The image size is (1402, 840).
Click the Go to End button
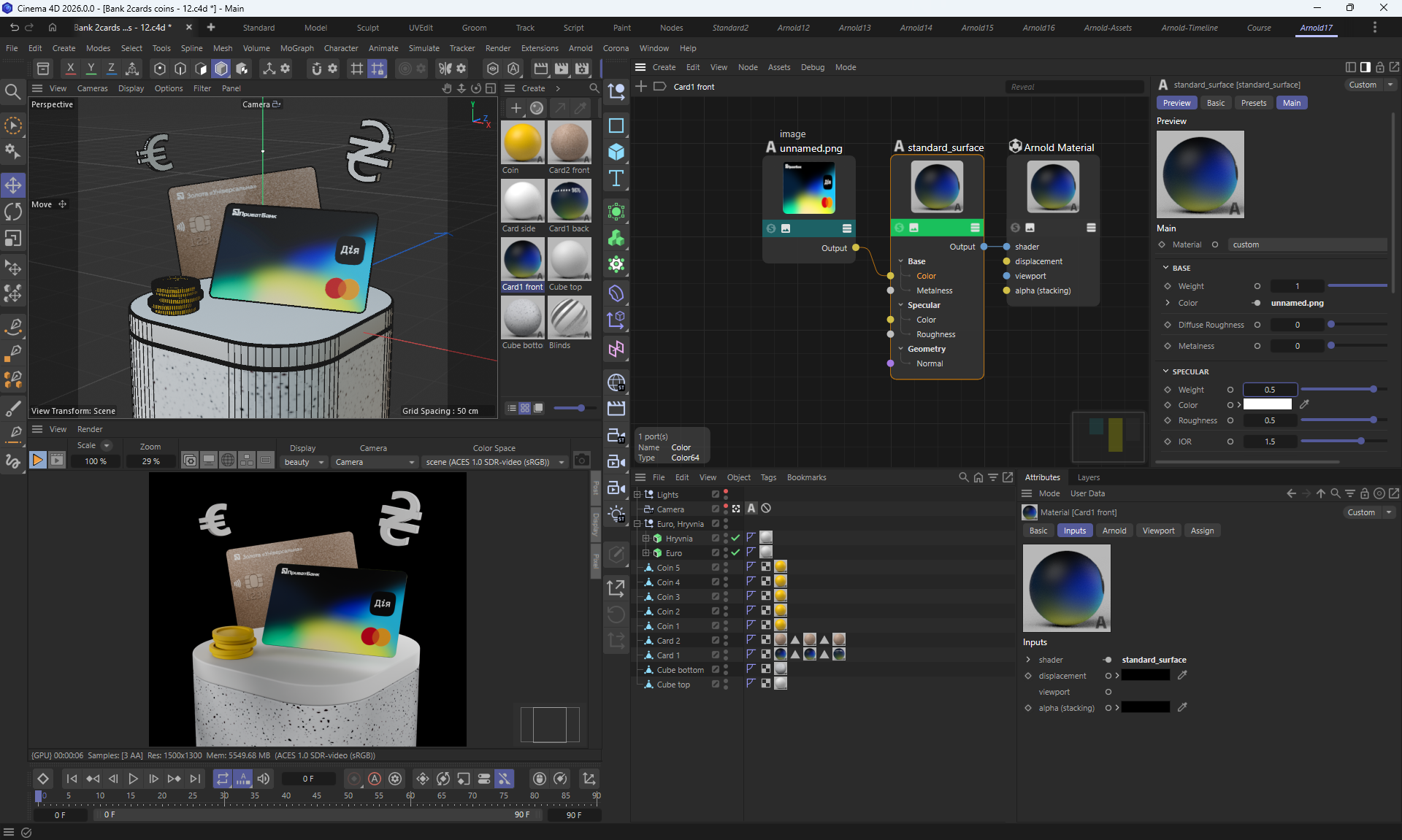point(195,779)
